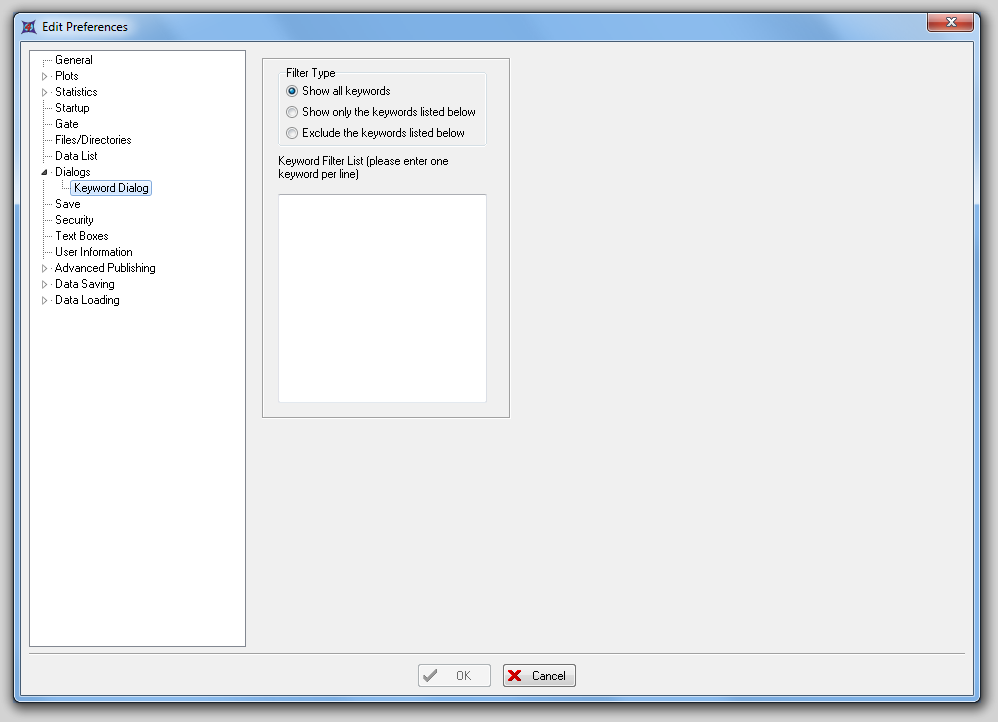Viewport: 998px width, 722px height.
Task: Click inside the Keyword Filter List text area
Action: tap(383, 299)
